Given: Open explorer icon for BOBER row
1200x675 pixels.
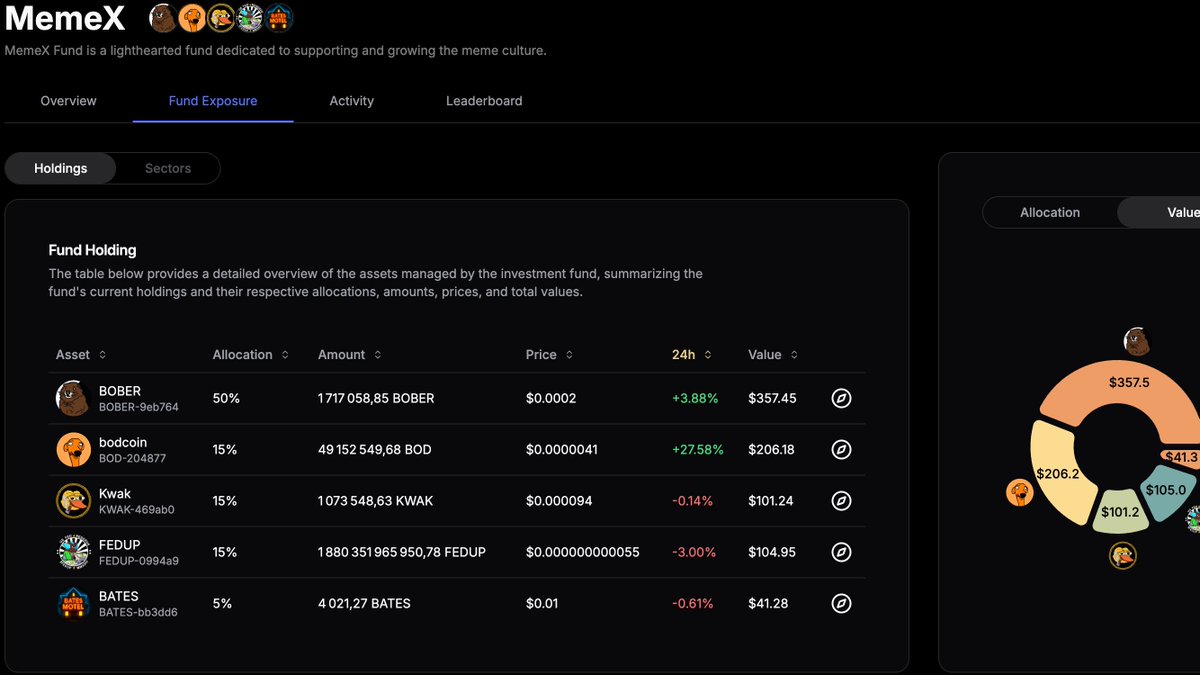Looking at the screenshot, I should click(842, 398).
